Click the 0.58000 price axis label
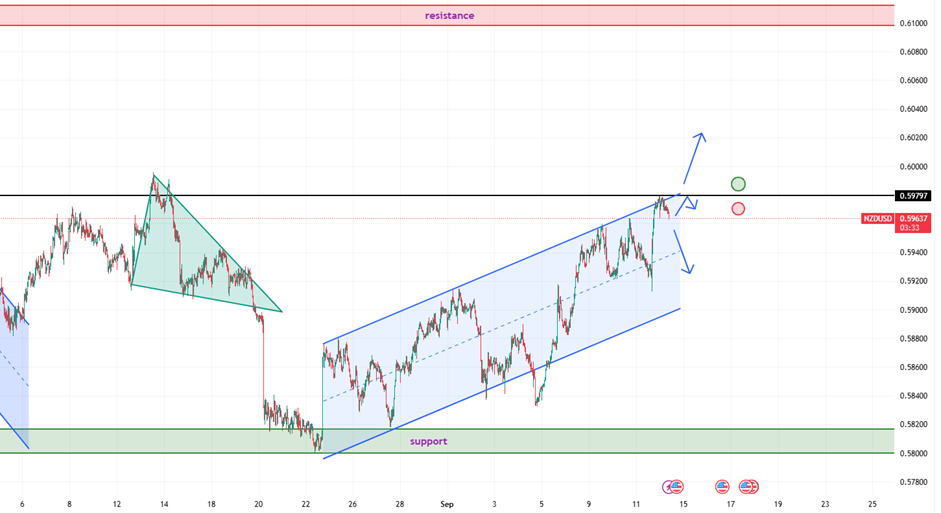This screenshot has height=513, width=941. 913,454
